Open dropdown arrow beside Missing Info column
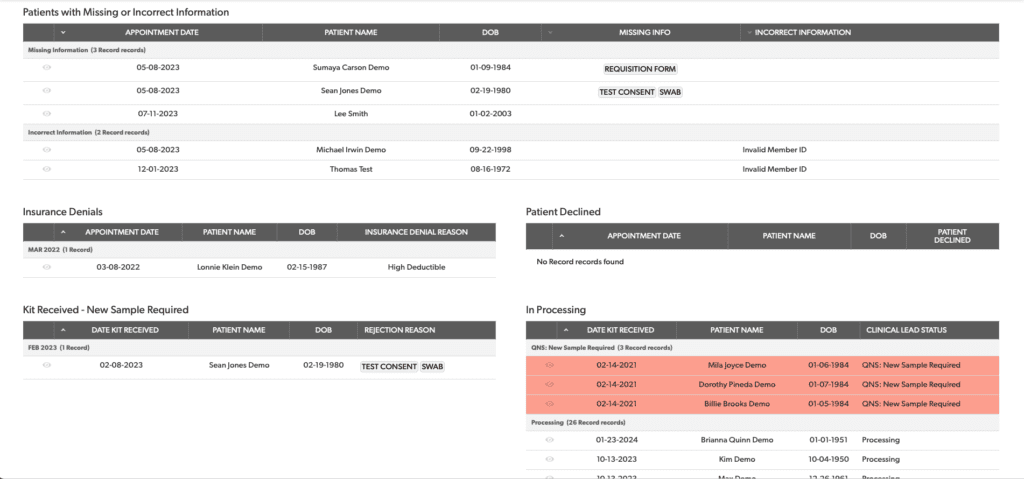 pos(549,32)
